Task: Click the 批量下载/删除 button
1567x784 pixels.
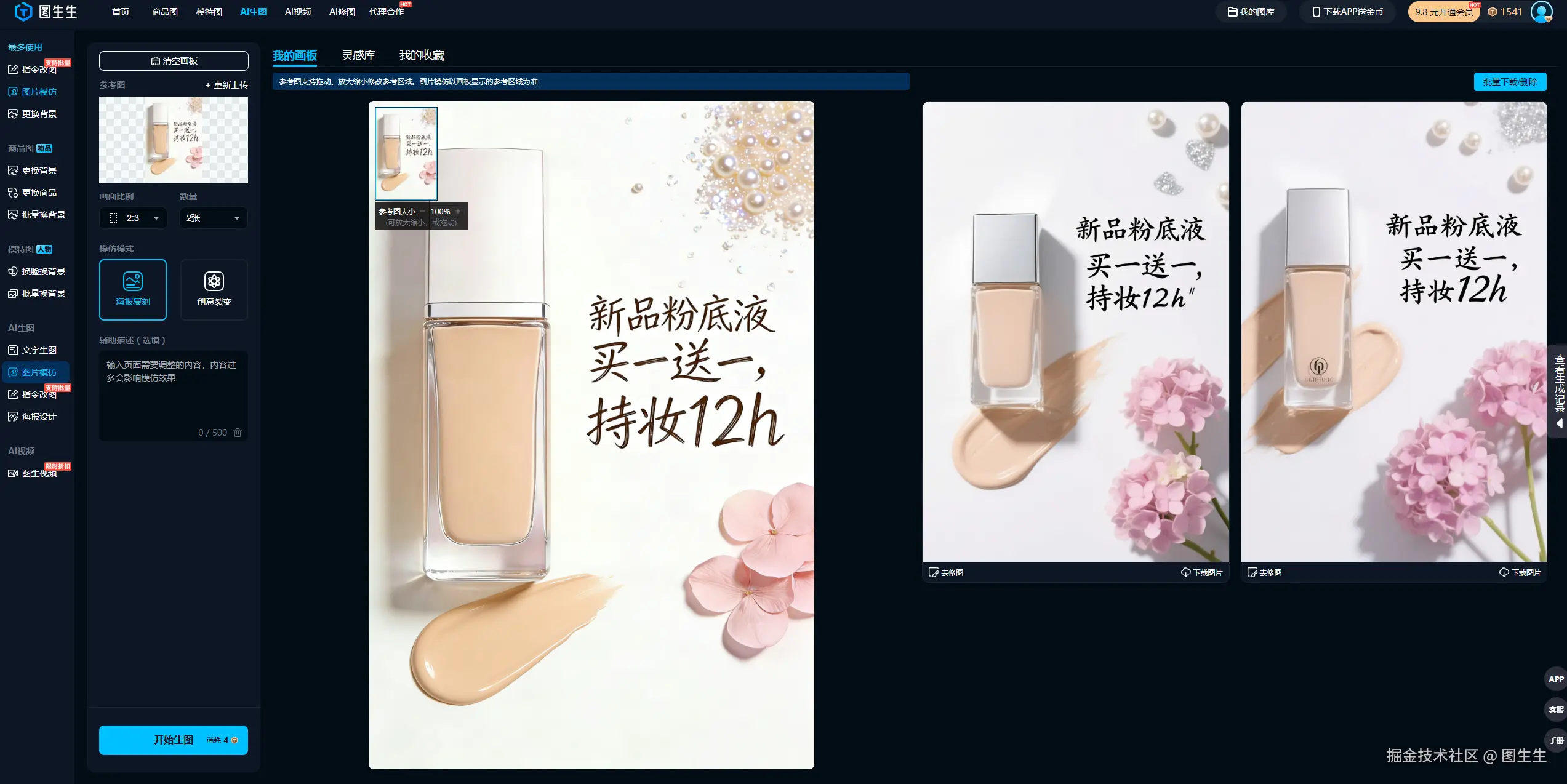Action: pos(1509,82)
